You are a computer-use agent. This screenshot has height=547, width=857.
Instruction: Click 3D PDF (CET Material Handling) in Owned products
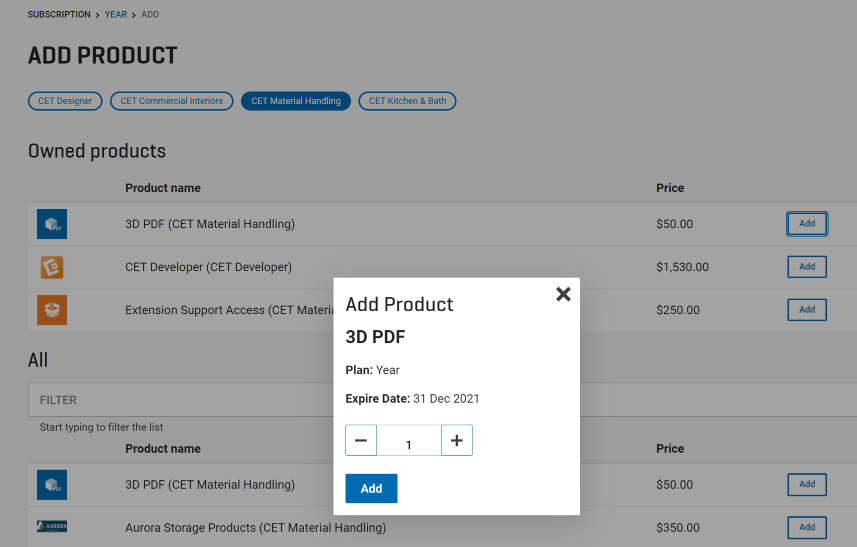[210, 224]
